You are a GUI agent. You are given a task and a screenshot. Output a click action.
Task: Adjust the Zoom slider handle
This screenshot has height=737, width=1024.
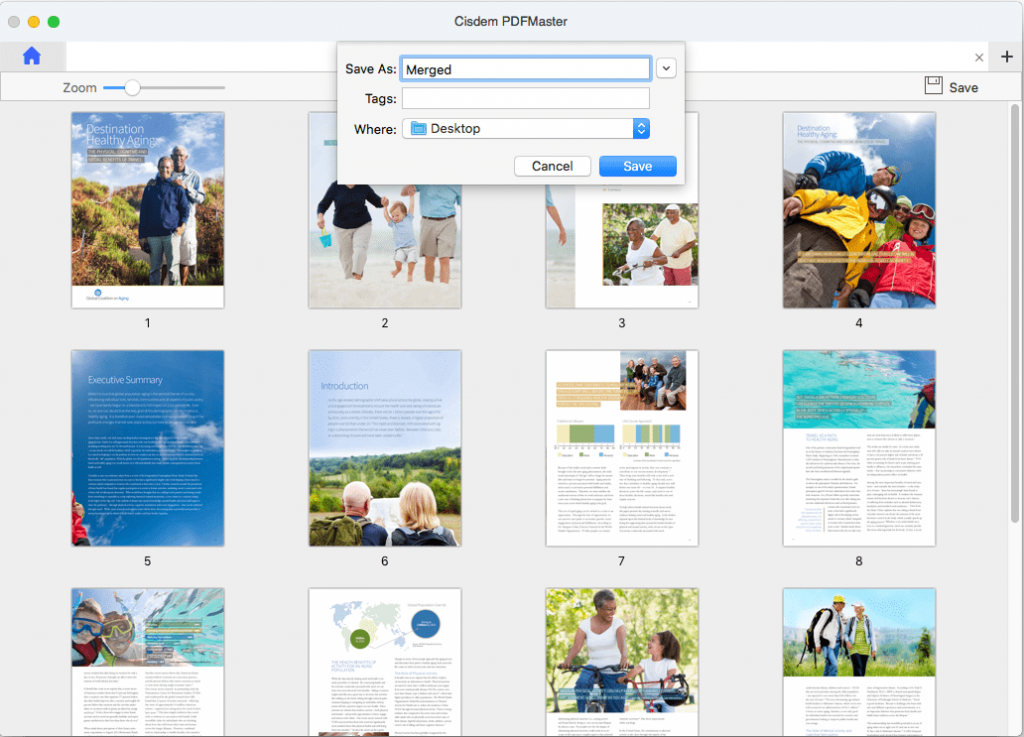pos(132,87)
